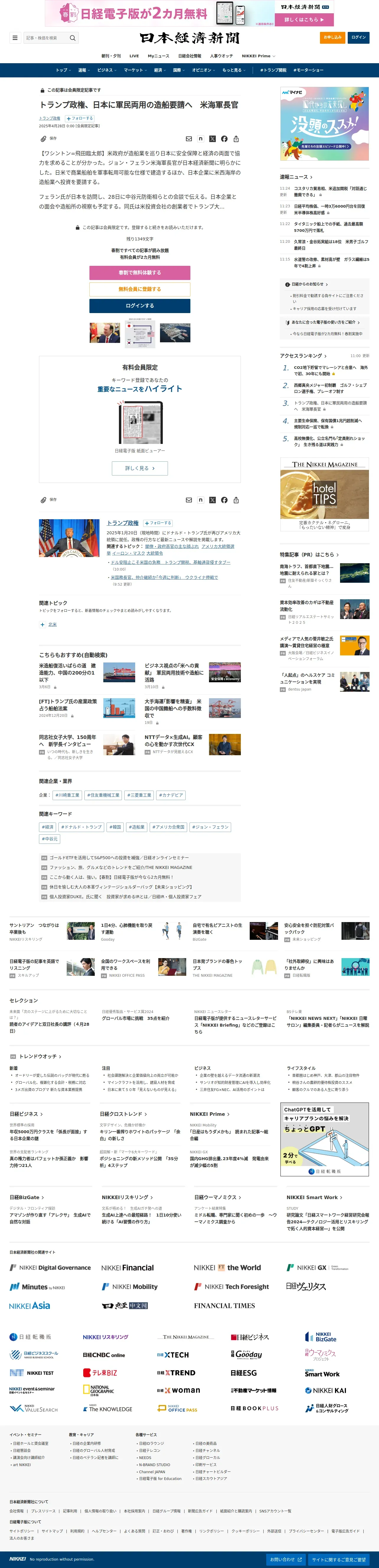Expand the マーケット navigation dropdown
The width and height of the screenshot is (379, 1568).
click(136, 70)
